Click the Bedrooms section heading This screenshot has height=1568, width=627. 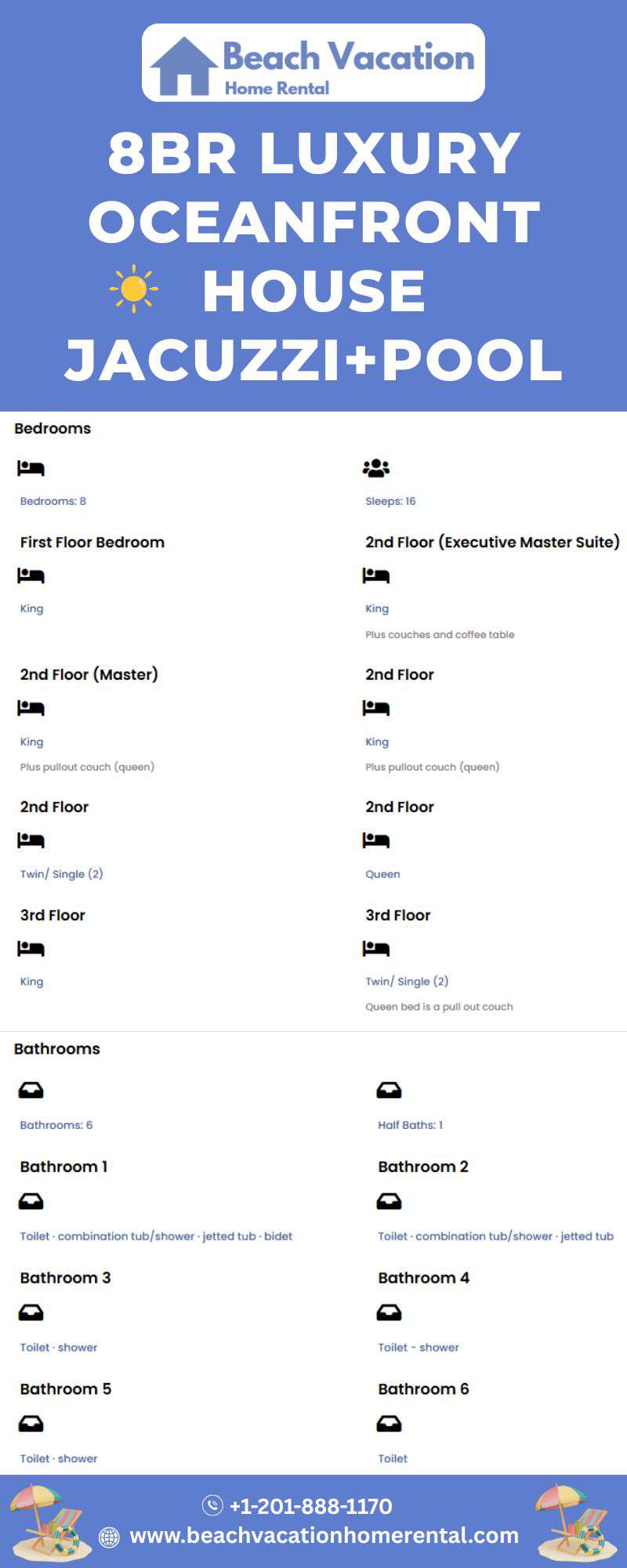click(x=53, y=428)
